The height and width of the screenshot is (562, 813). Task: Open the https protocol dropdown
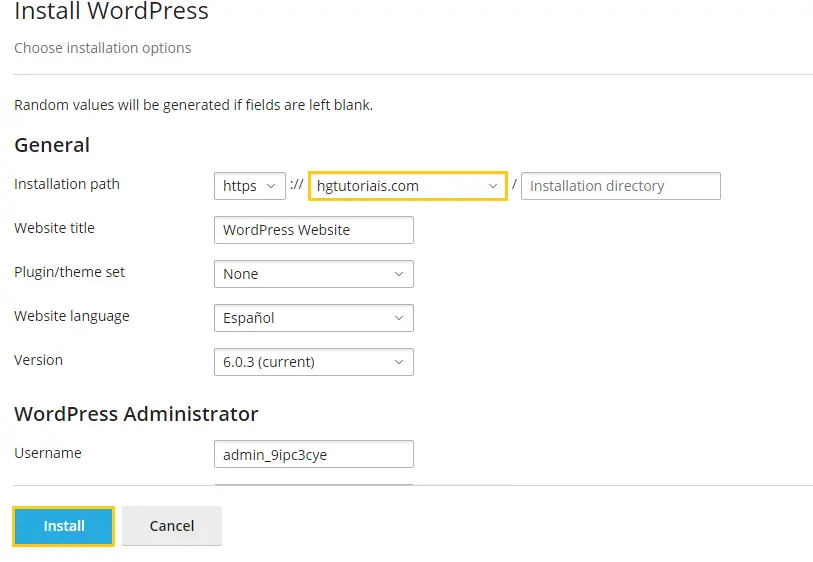(x=249, y=186)
